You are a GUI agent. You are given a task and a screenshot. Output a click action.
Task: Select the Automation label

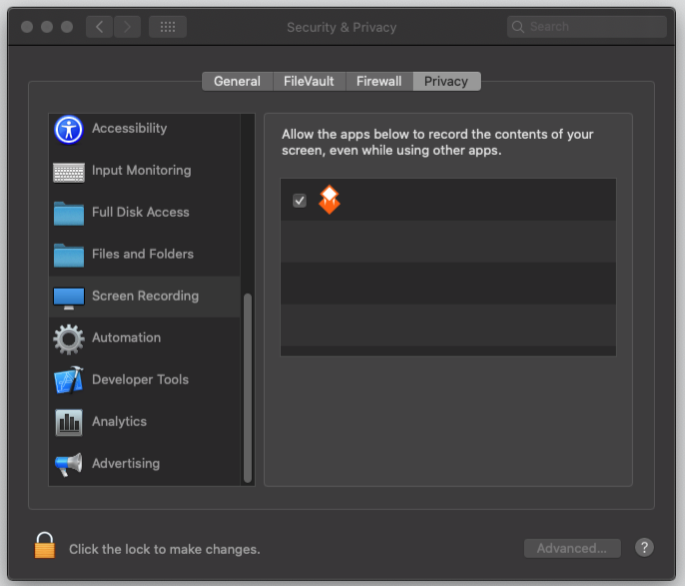[x=126, y=338]
